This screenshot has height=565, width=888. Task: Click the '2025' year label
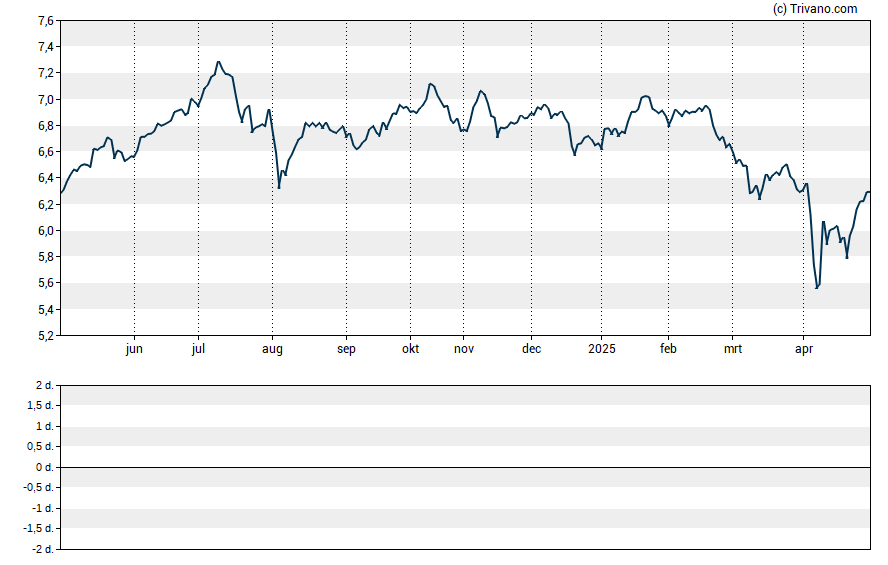(601, 349)
